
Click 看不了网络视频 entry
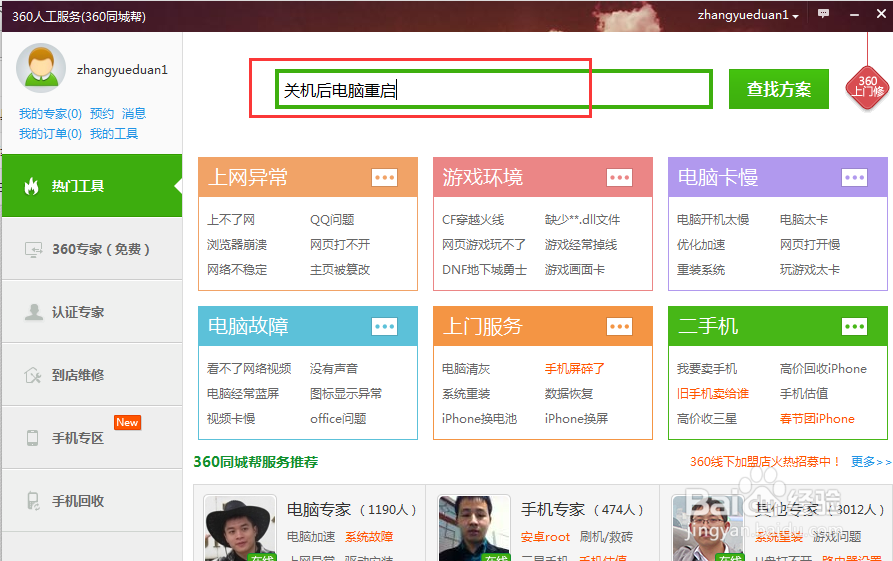(x=249, y=369)
